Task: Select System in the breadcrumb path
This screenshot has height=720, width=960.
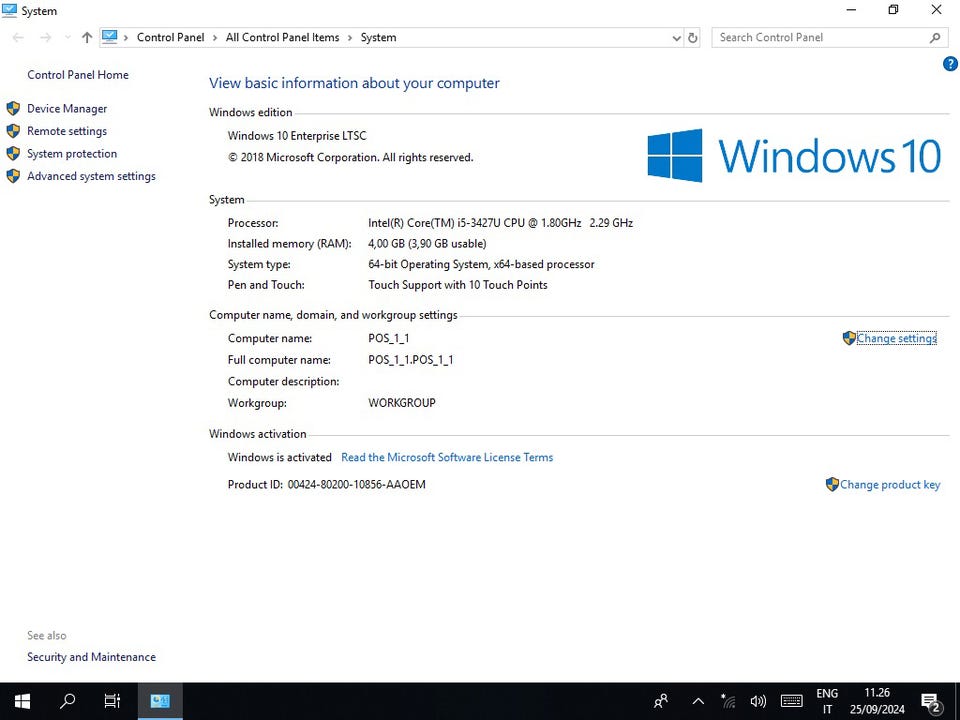Action: (378, 37)
